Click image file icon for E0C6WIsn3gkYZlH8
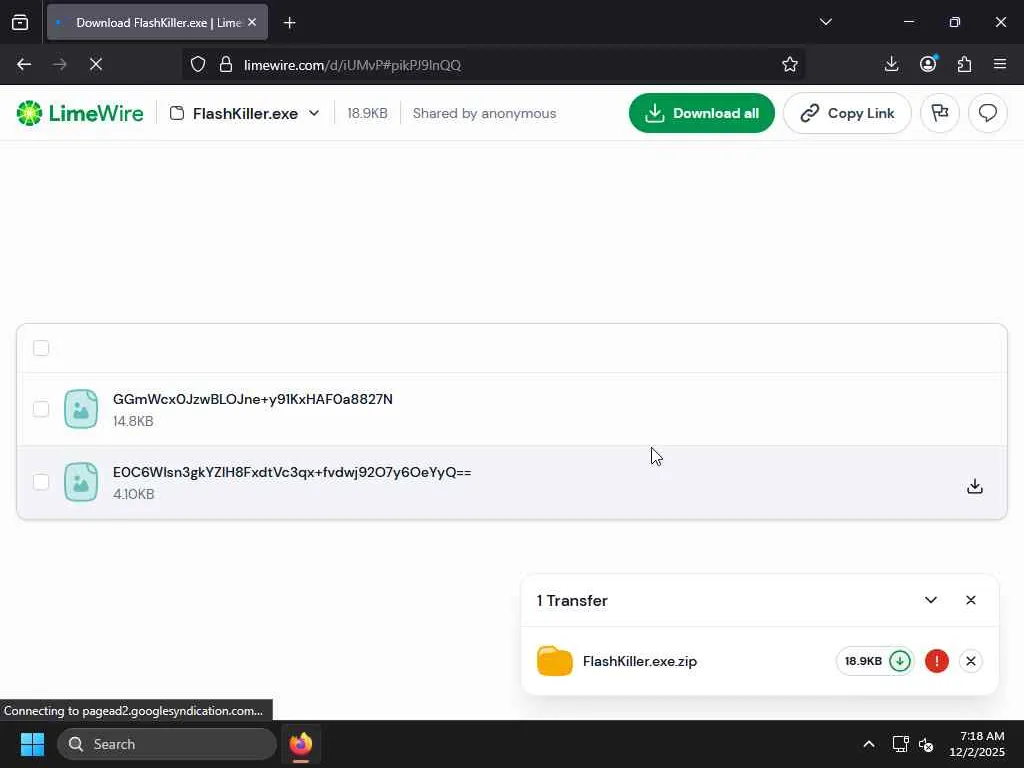 (x=81, y=482)
